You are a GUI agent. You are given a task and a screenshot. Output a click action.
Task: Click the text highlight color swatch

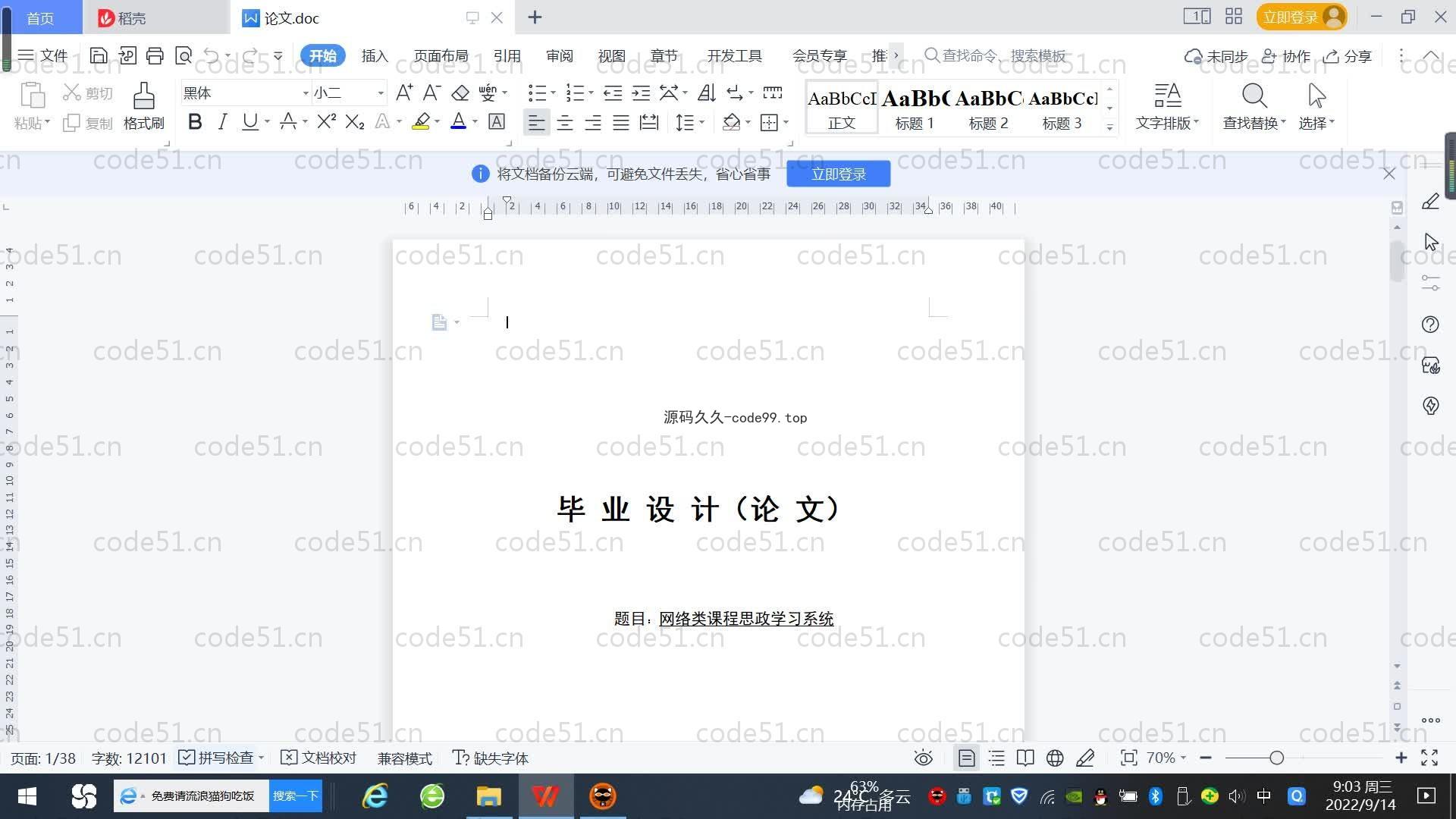pyautogui.click(x=421, y=121)
